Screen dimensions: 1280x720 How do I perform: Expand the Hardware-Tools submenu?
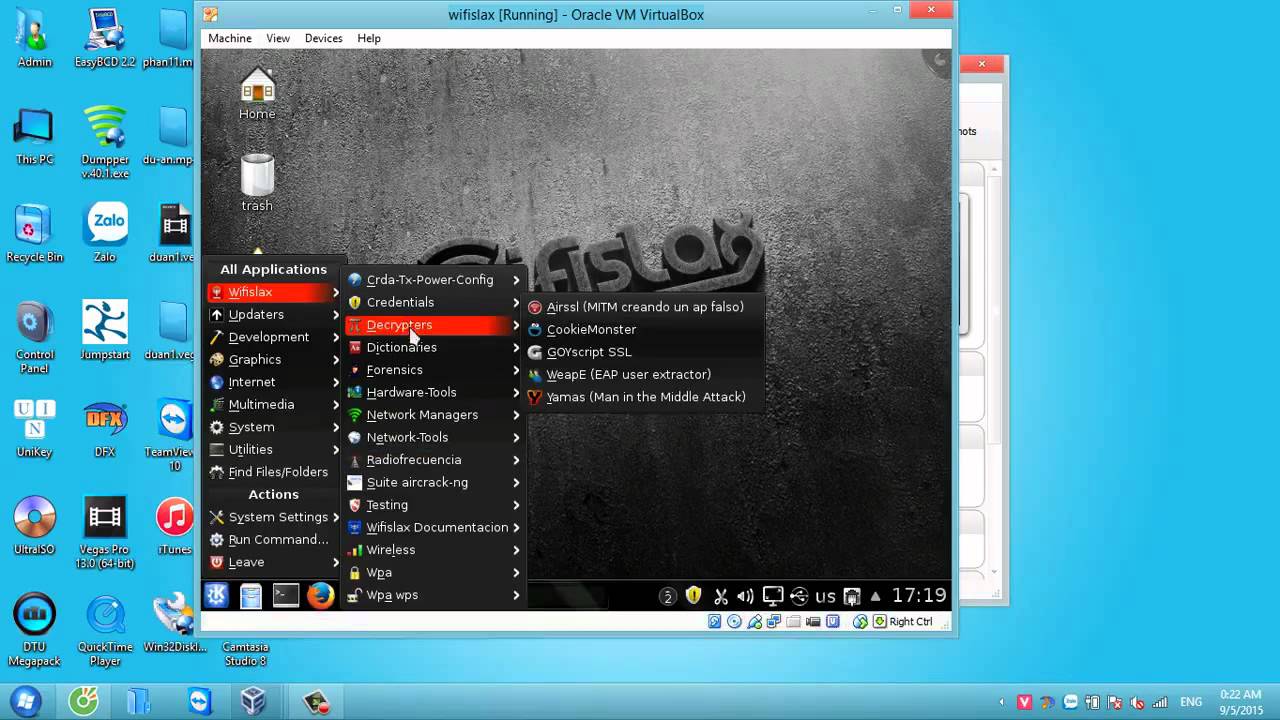coord(434,392)
